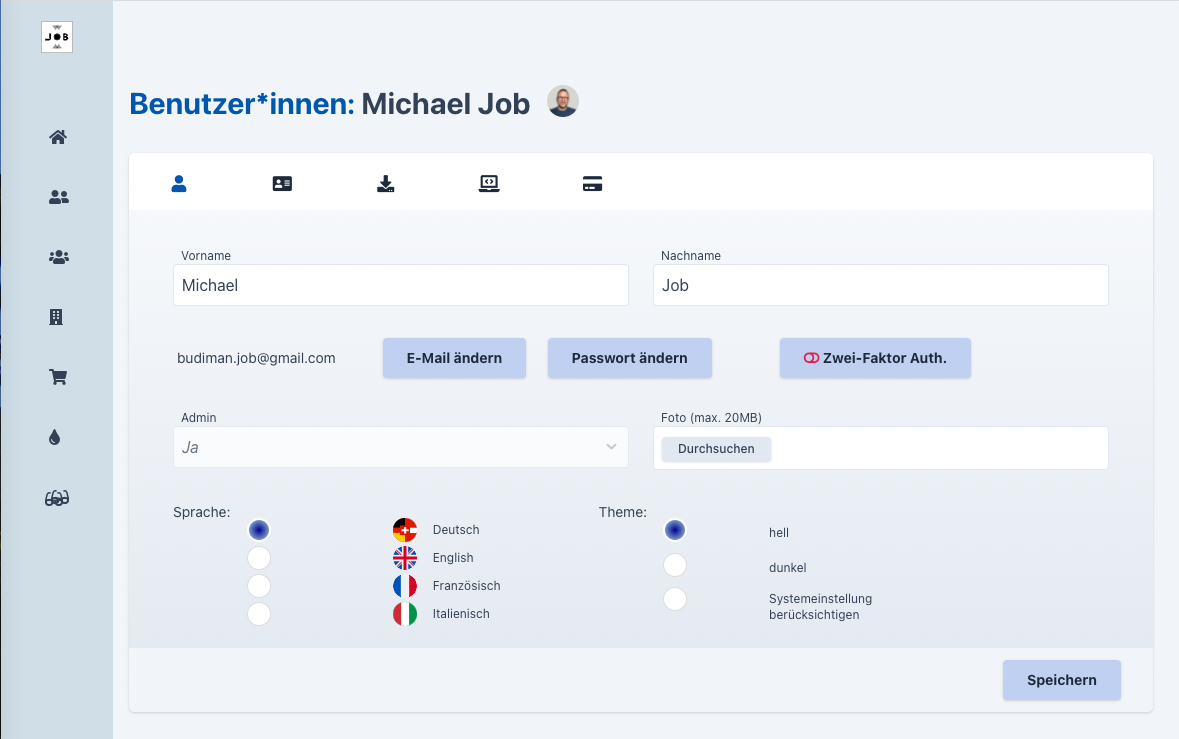Screen dimensions: 1179x739
Task: Select the Deutsch language radio button
Action: (259, 530)
